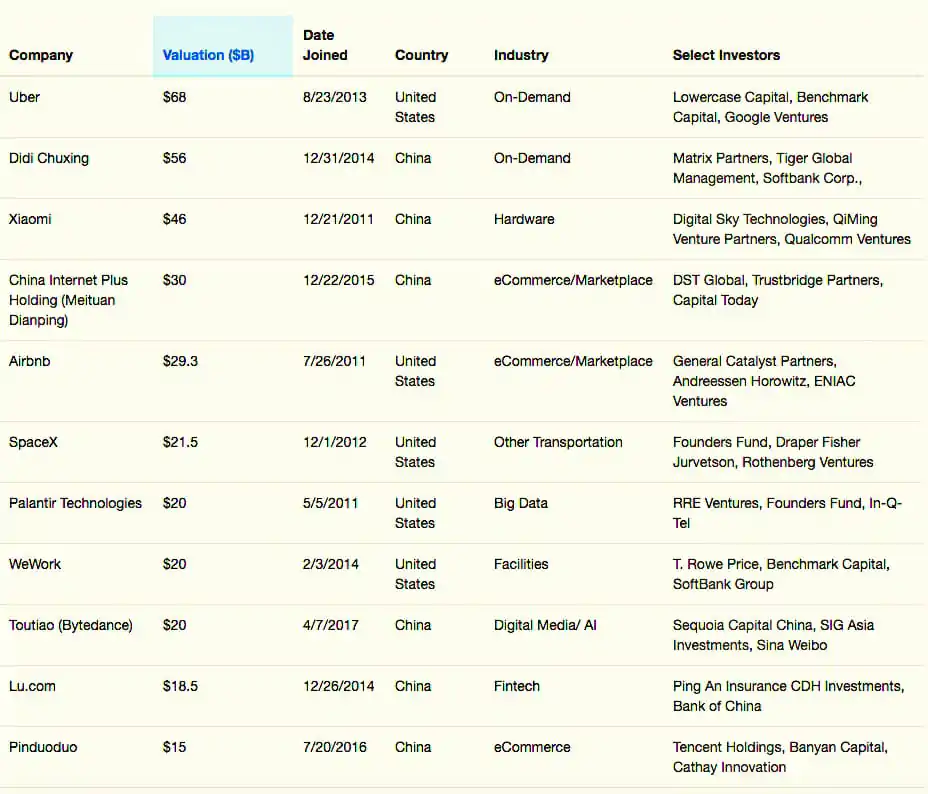Select the Fintech industry cell
This screenshot has height=794, width=928.
point(517,686)
